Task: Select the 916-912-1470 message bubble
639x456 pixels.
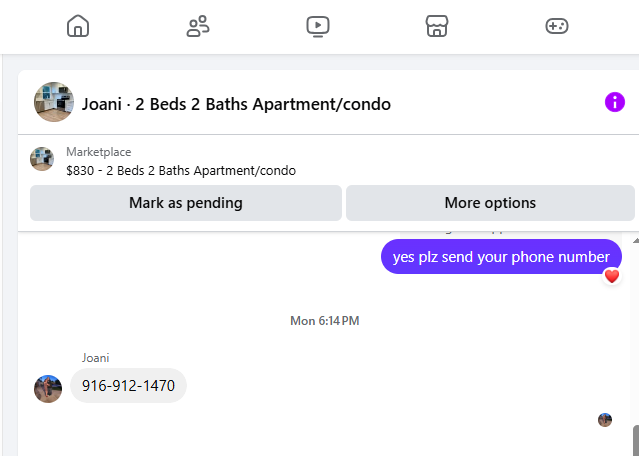Action: tap(128, 386)
